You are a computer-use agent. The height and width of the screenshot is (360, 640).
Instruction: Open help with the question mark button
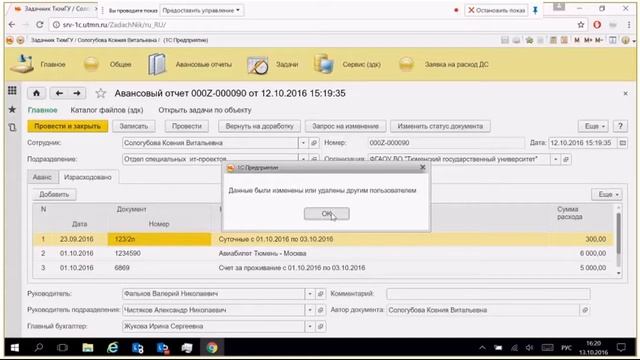click(x=620, y=126)
